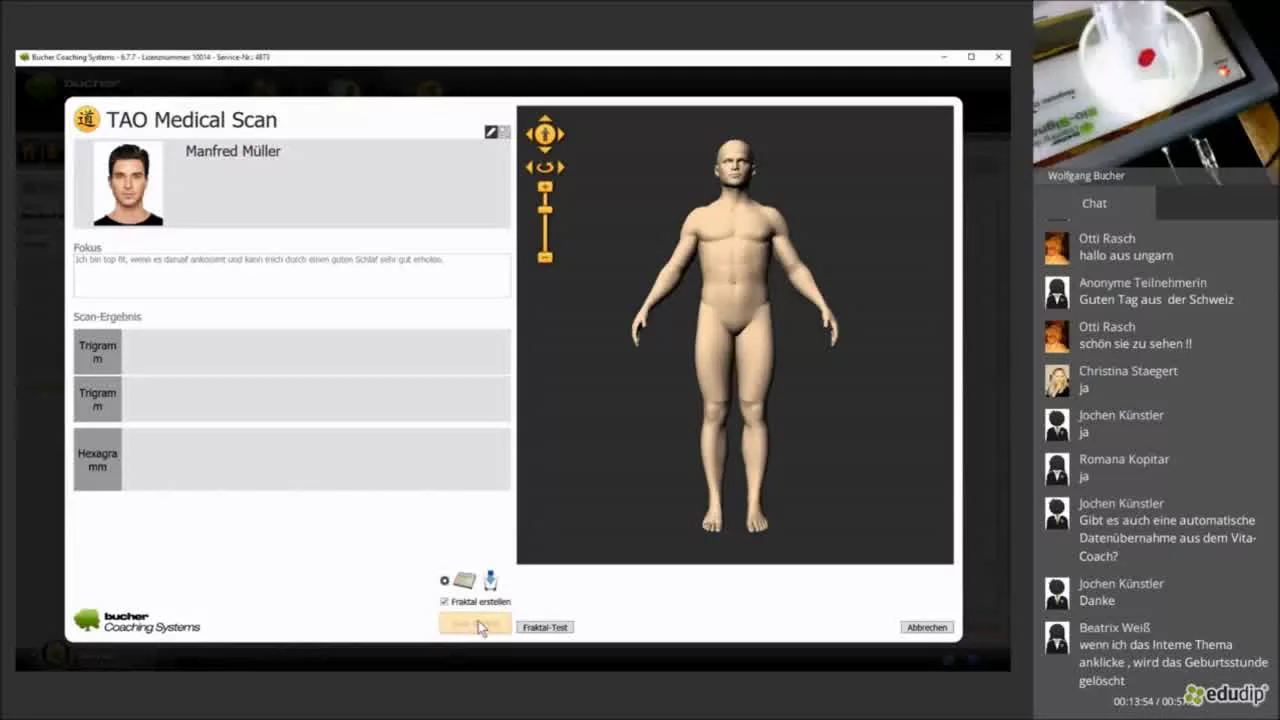Click the Hexagramm result row

tap(292, 459)
